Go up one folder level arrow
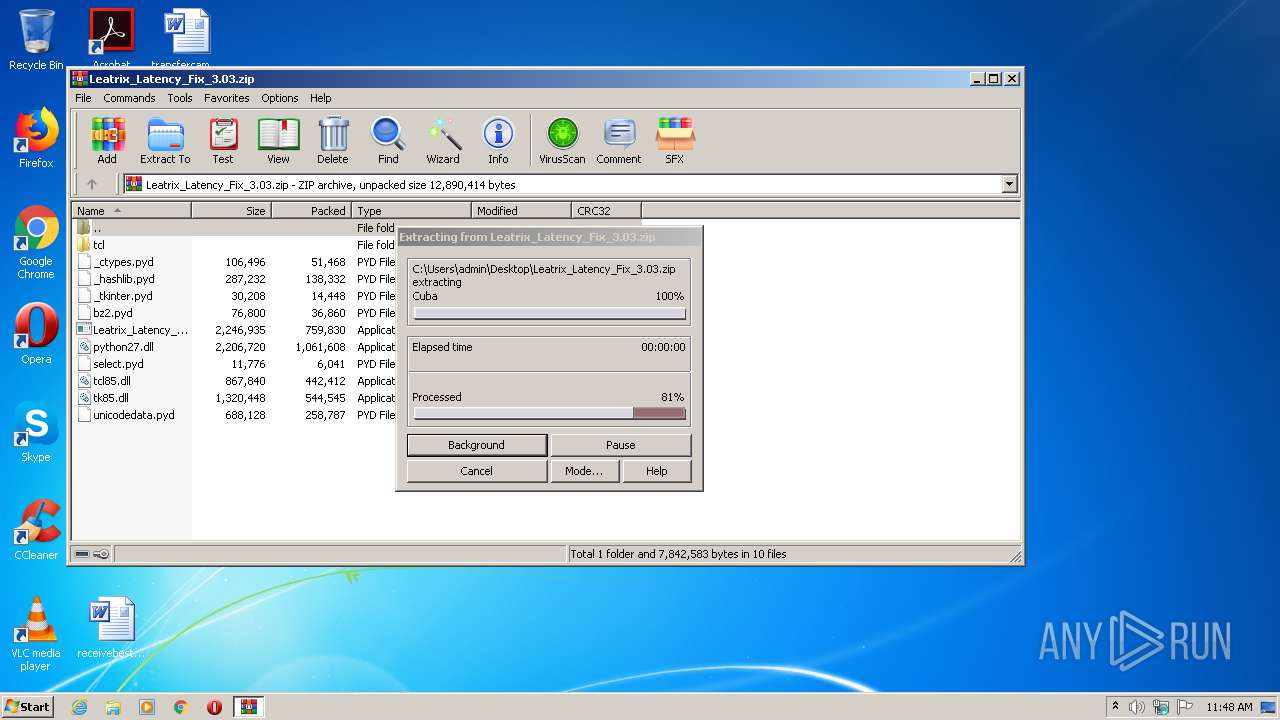Image resolution: width=1280 pixels, height=720 pixels. (x=92, y=184)
